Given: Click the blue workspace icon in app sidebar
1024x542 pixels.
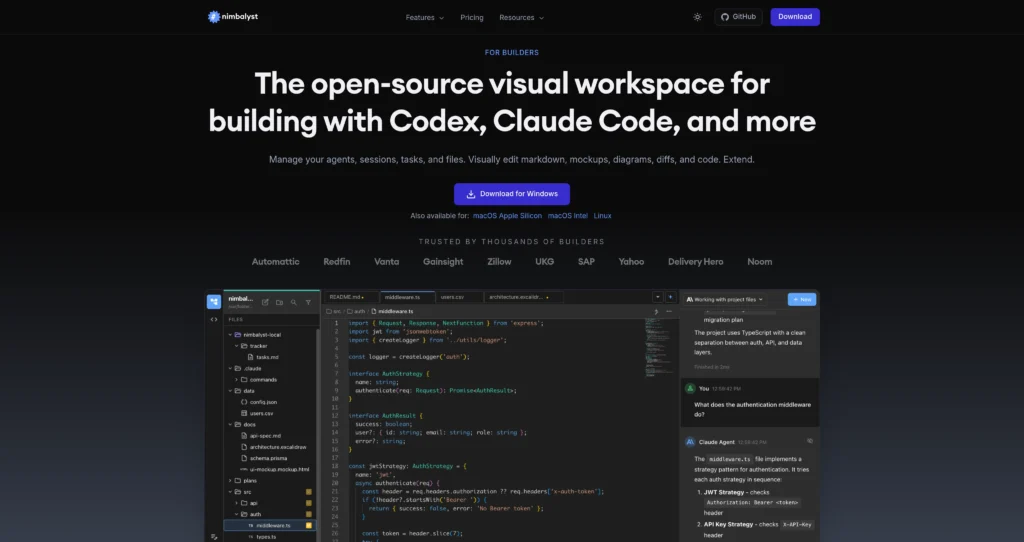Looking at the screenshot, I should click(x=214, y=302).
